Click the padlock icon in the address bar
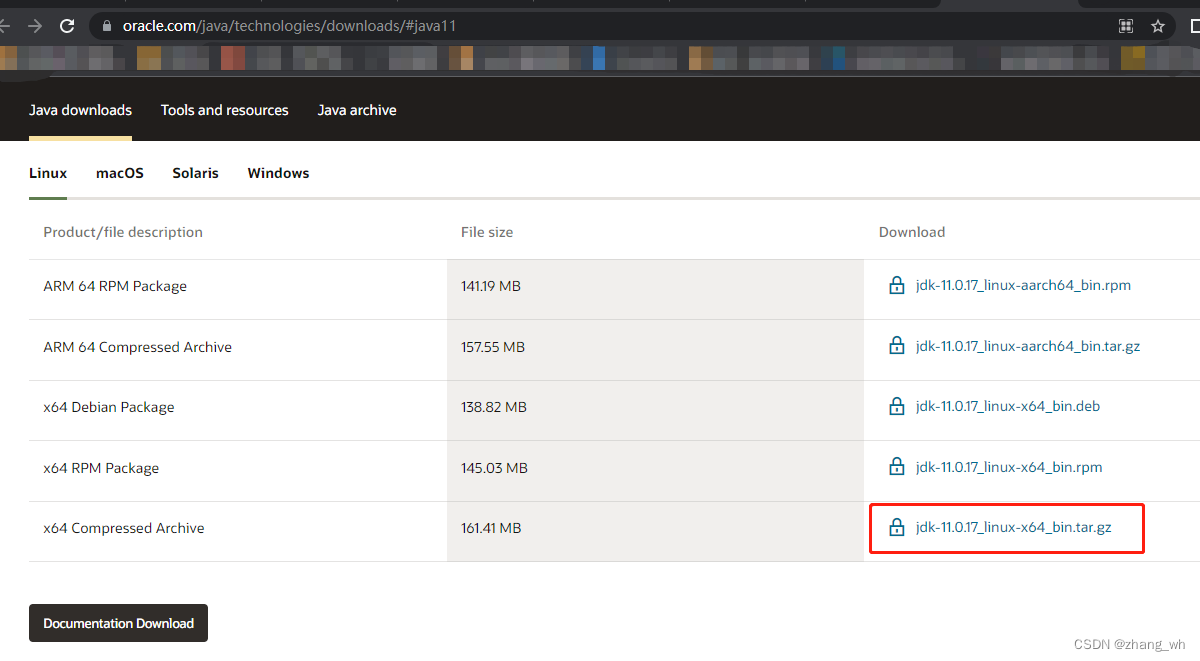Screen dimensions: 1200x661 point(106,25)
